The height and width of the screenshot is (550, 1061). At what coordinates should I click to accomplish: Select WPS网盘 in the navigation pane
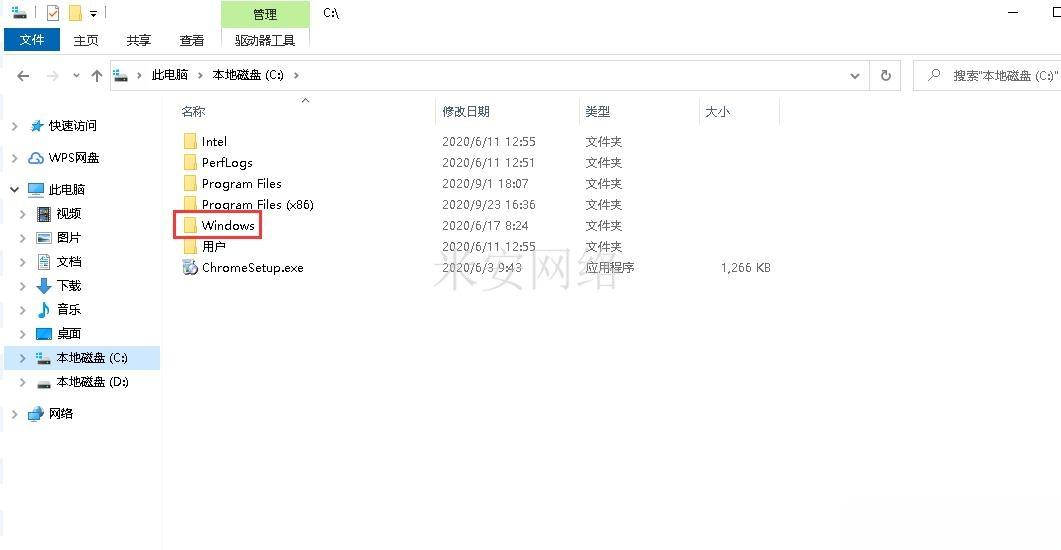(x=74, y=158)
